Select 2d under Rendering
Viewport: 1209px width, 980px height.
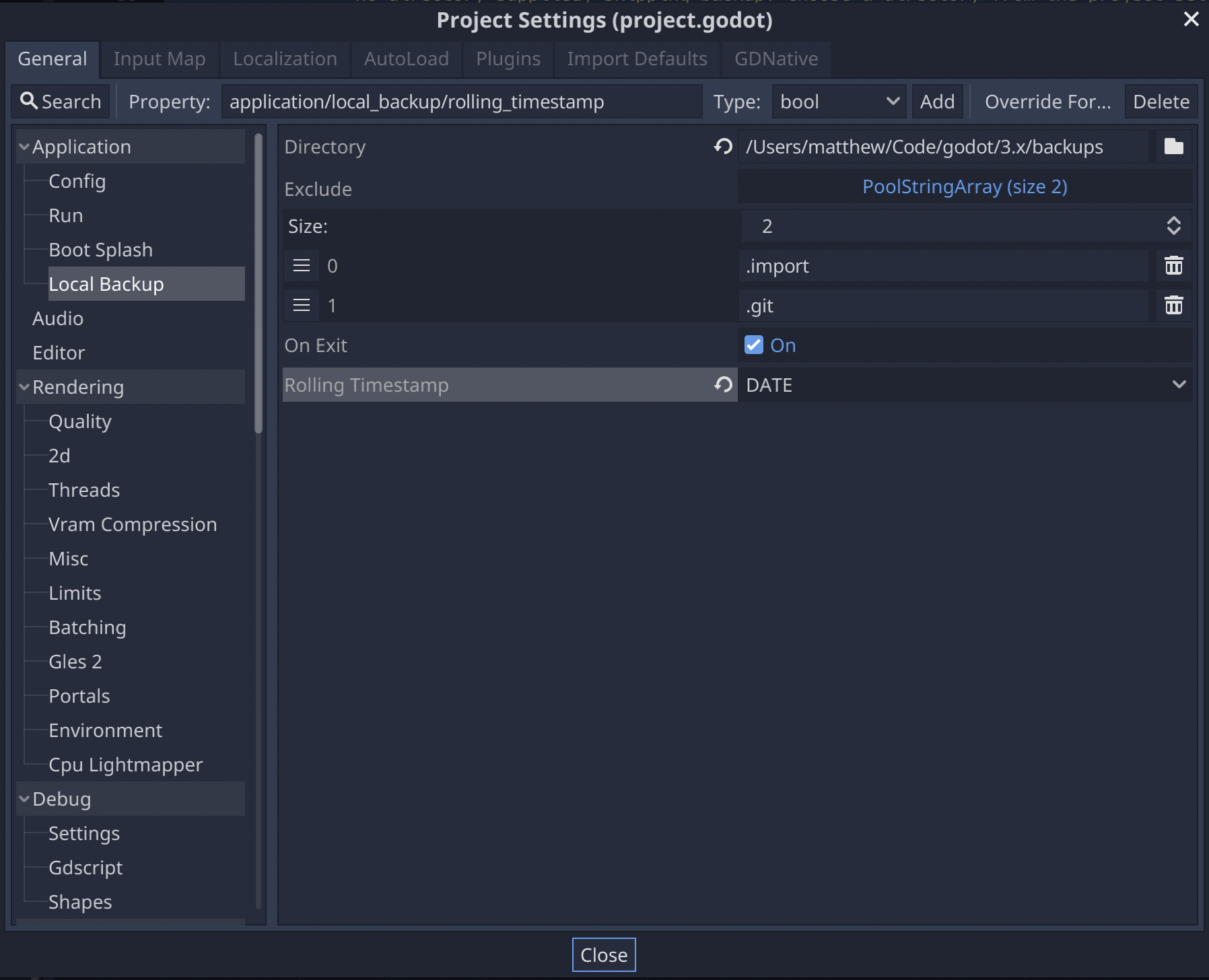click(x=59, y=456)
